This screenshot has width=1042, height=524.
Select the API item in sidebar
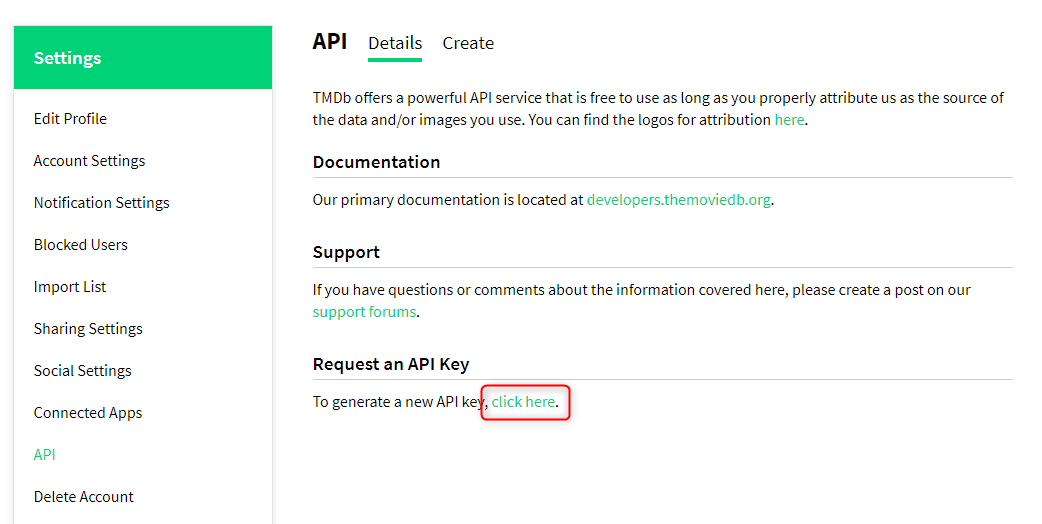[x=45, y=455]
